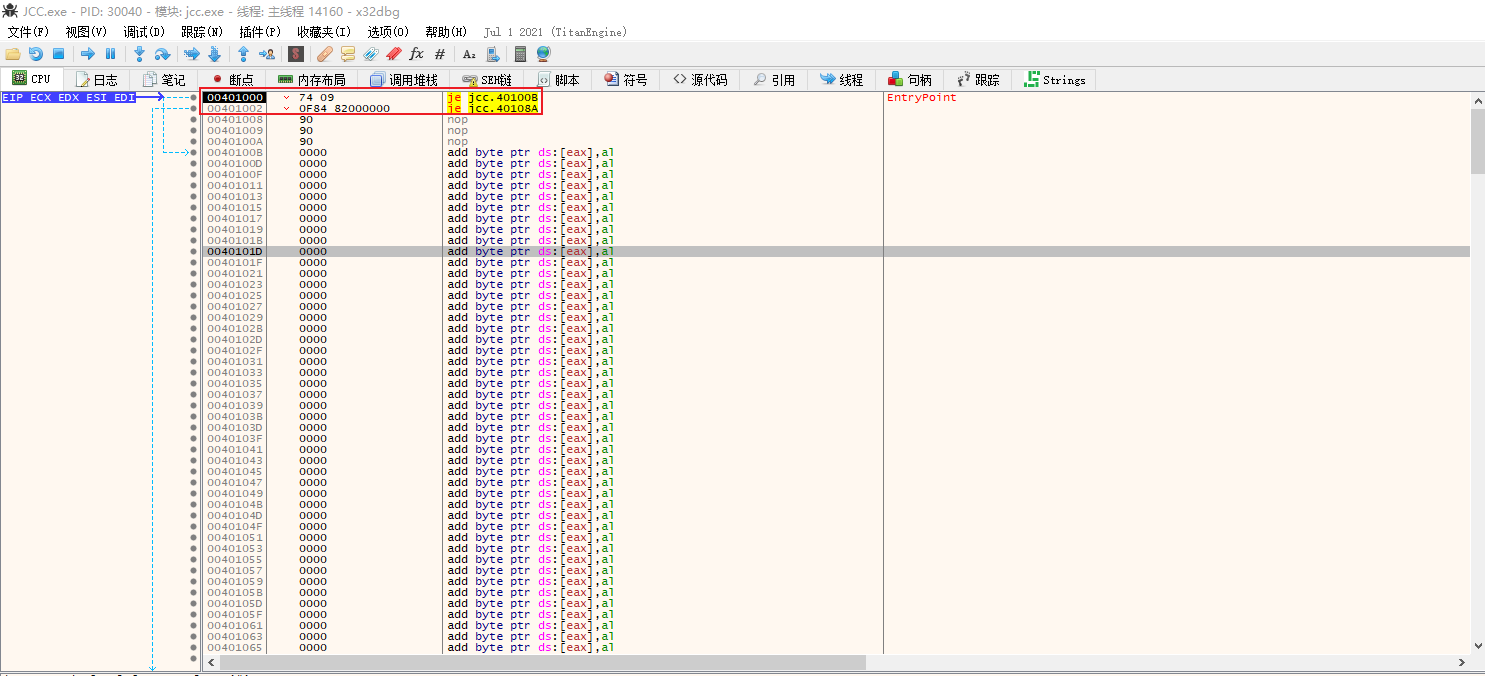Switch to the 引用 references tab

(x=774, y=80)
